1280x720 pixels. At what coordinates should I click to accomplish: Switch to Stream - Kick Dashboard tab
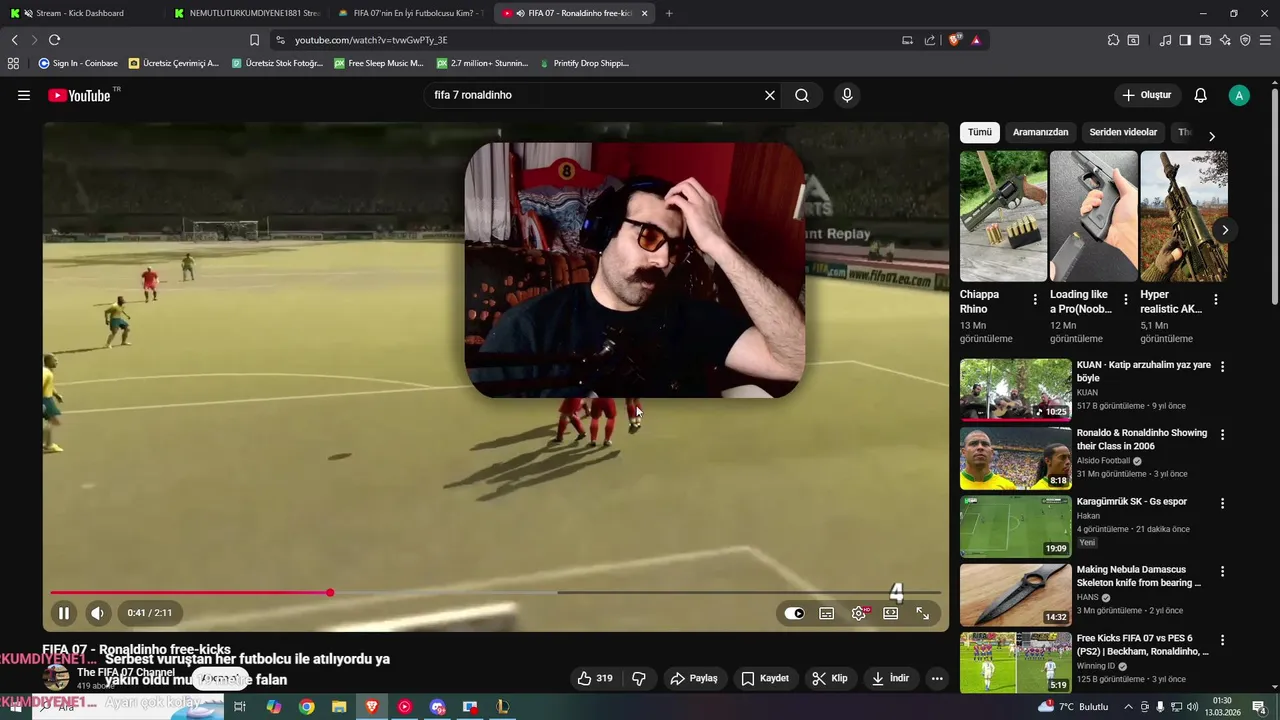click(78, 13)
